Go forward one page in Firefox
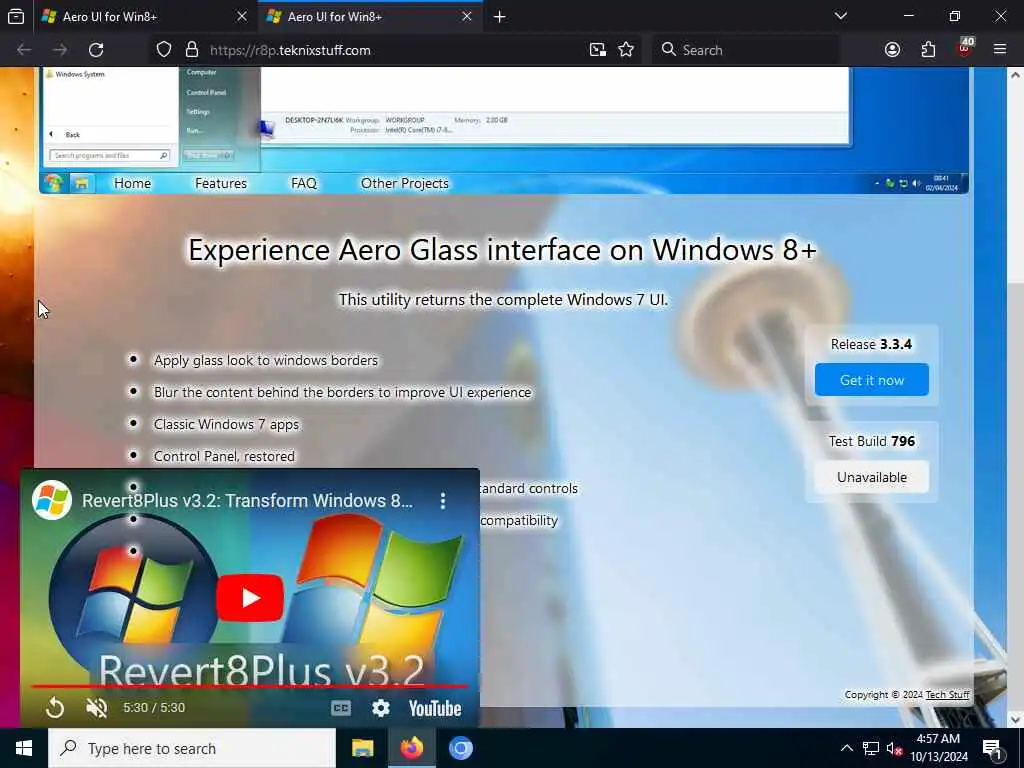The image size is (1024, 768). coord(60,50)
